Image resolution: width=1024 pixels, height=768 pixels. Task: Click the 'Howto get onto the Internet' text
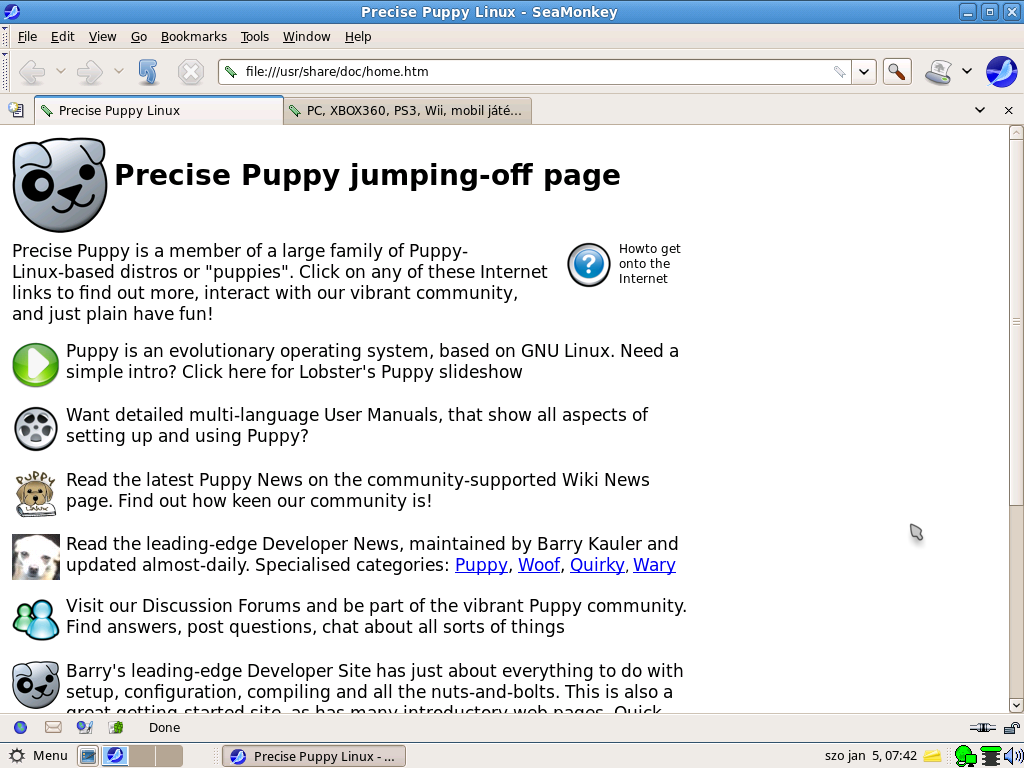click(x=650, y=264)
